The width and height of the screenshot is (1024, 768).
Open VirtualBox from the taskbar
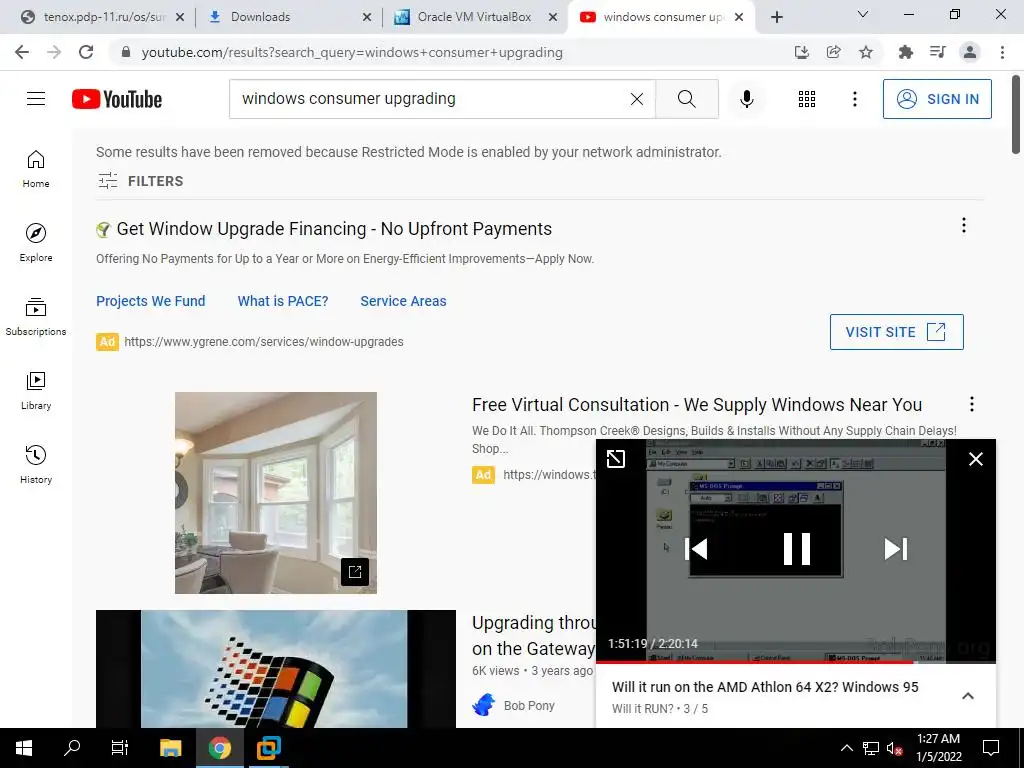(x=268, y=748)
